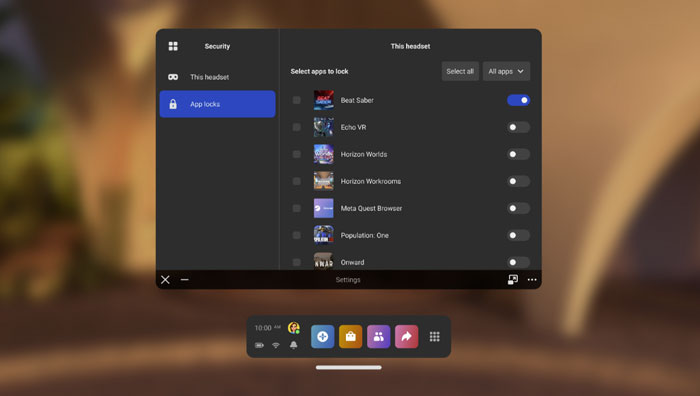Open the People app in the dock
The image size is (700, 396).
pos(379,337)
